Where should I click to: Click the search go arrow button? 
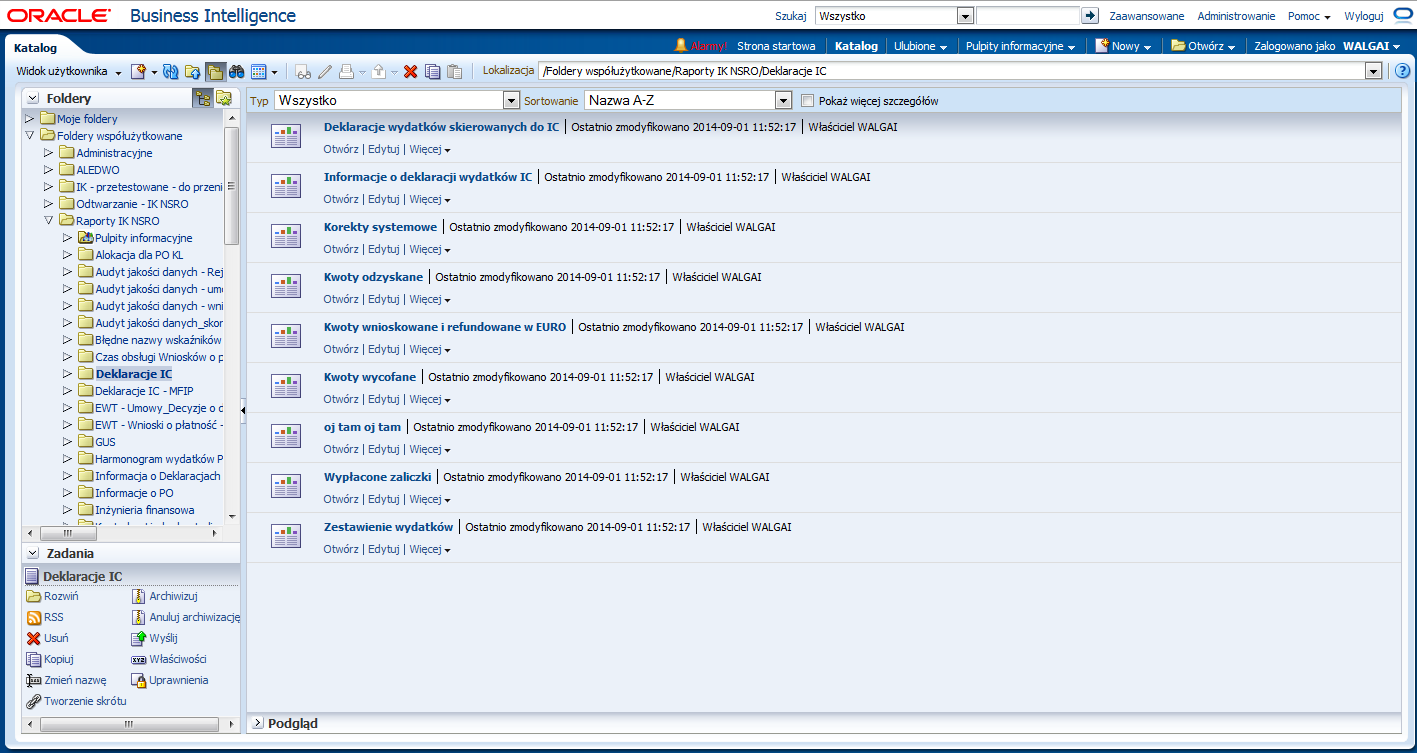tap(1090, 16)
